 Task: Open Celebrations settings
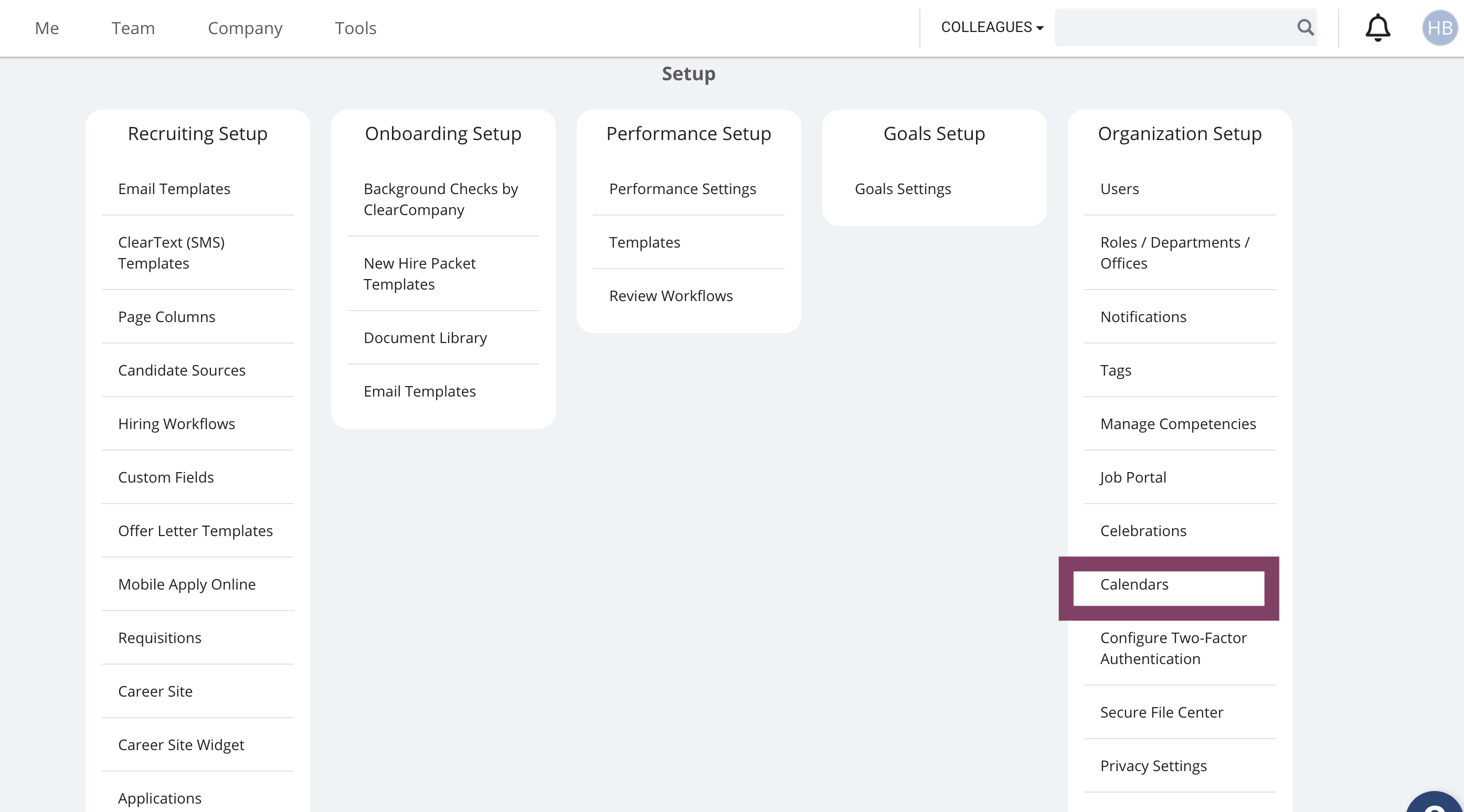point(1143,531)
